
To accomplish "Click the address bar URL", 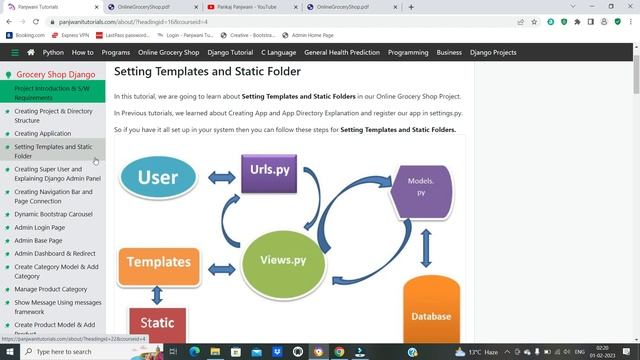I will coord(133,22).
